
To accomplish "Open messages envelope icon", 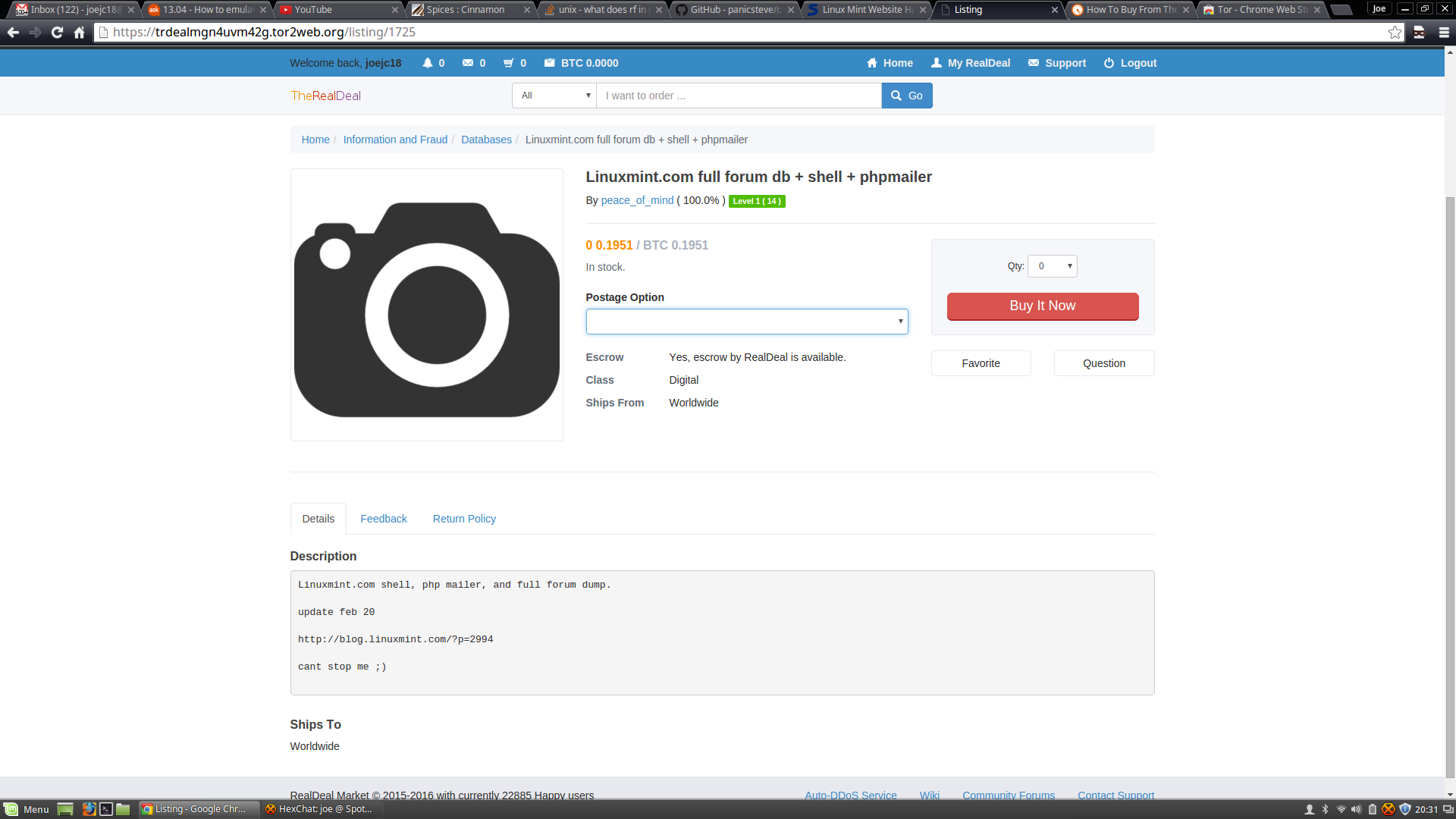I will tap(474, 63).
